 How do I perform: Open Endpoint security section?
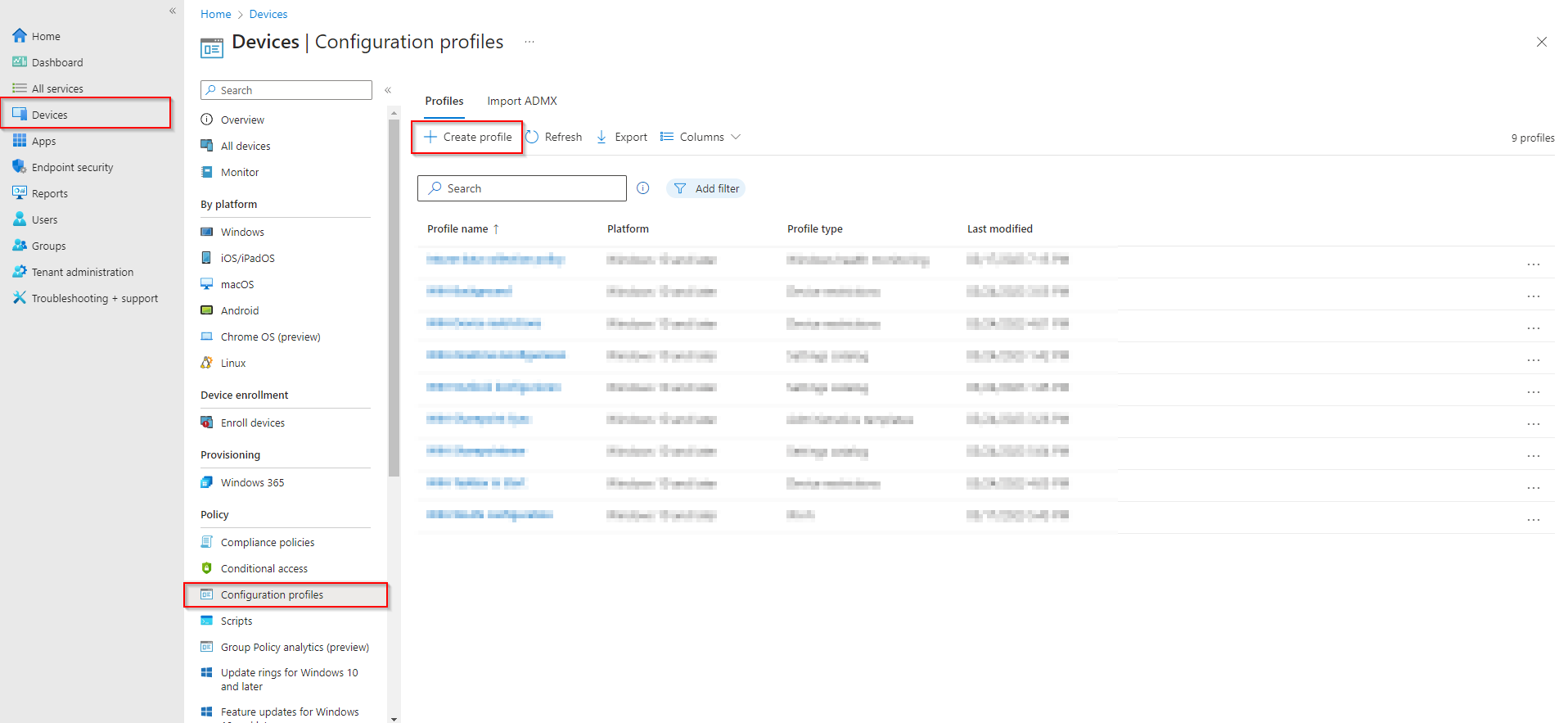coord(63,167)
